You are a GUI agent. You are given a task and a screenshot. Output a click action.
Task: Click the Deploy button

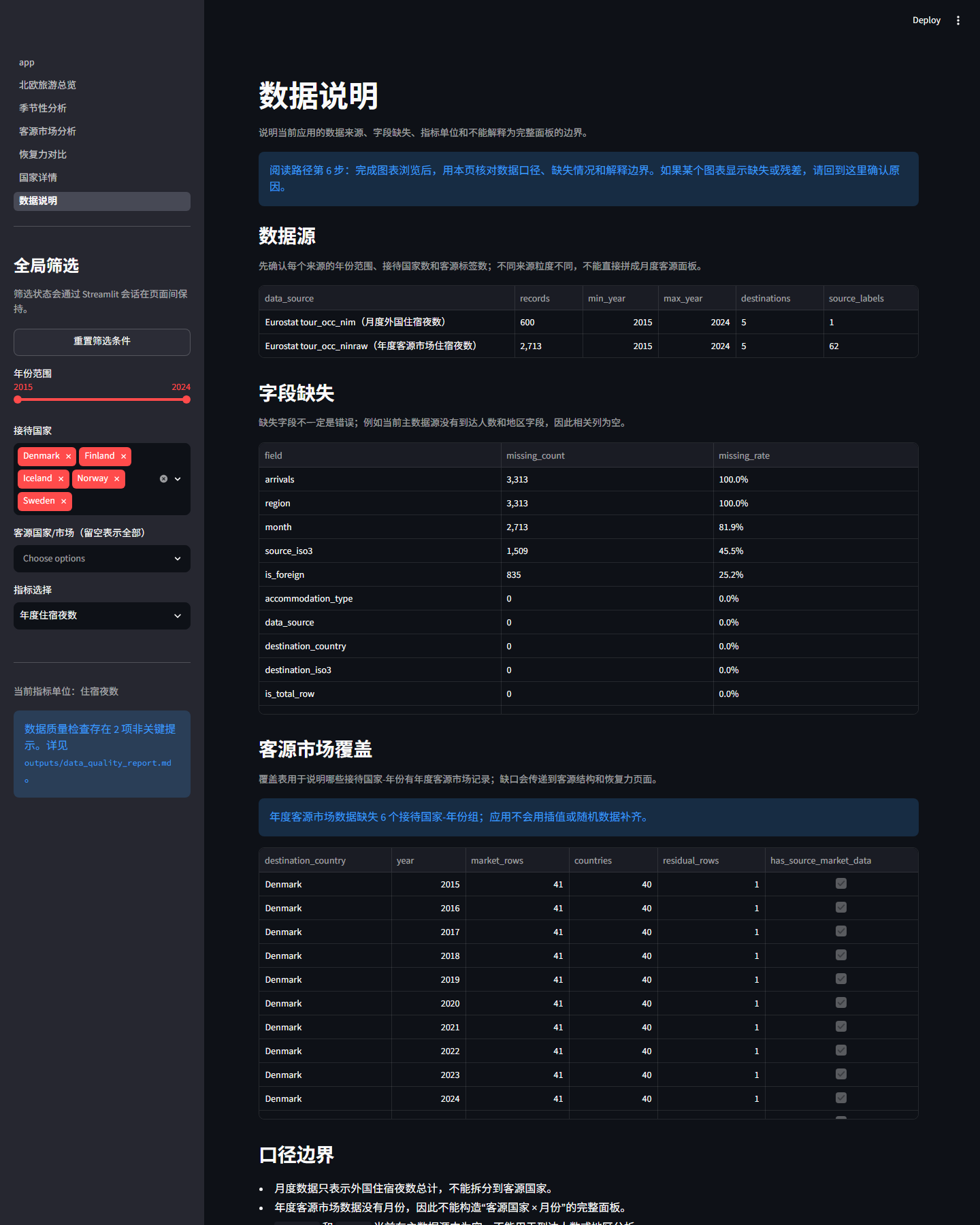tap(926, 20)
